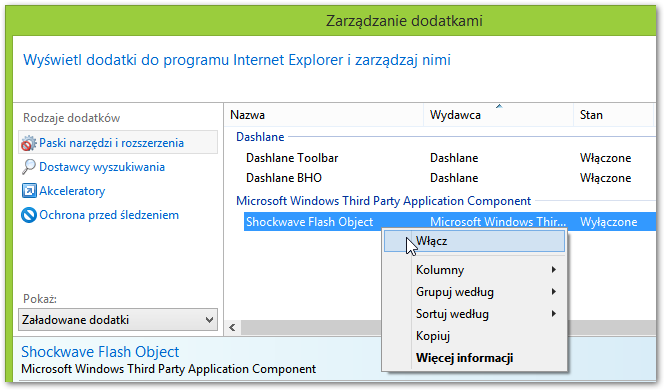
Task: Open the Grupuj według submenu
Action: pyautogui.click(x=474, y=292)
